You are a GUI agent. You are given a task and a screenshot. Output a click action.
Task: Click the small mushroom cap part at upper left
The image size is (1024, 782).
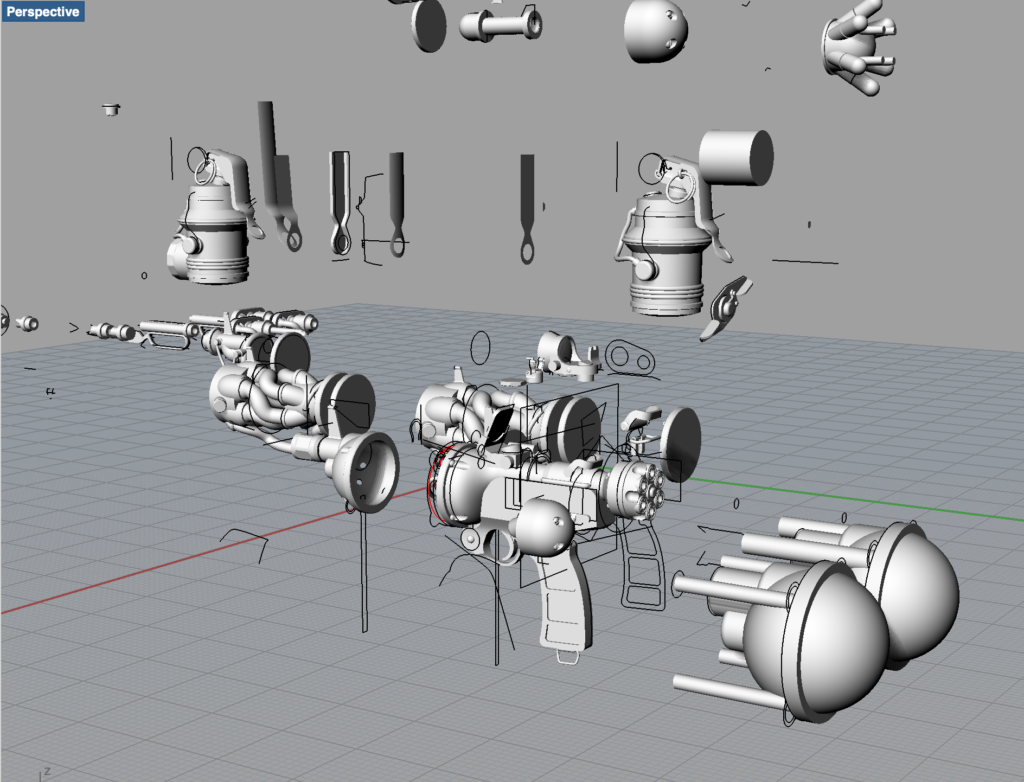coord(108,107)
